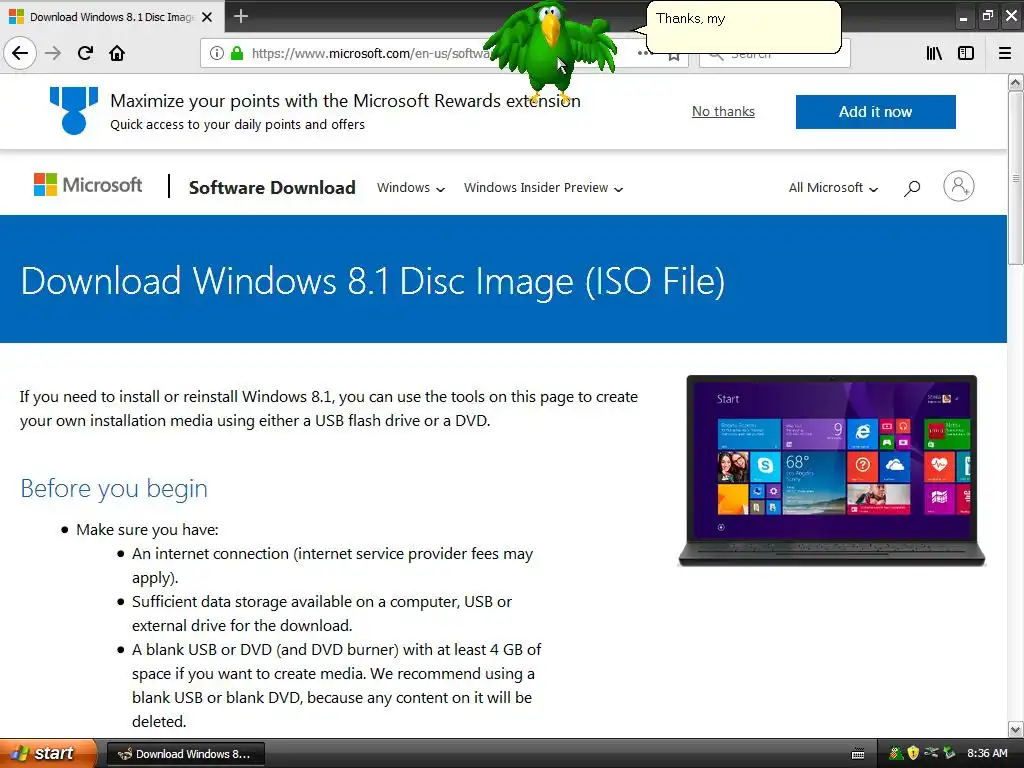Image resolution: width=1024 pixels, height=768 pixels.
Task: Click the Quick access to your daily points text
Action: [237, 125]
